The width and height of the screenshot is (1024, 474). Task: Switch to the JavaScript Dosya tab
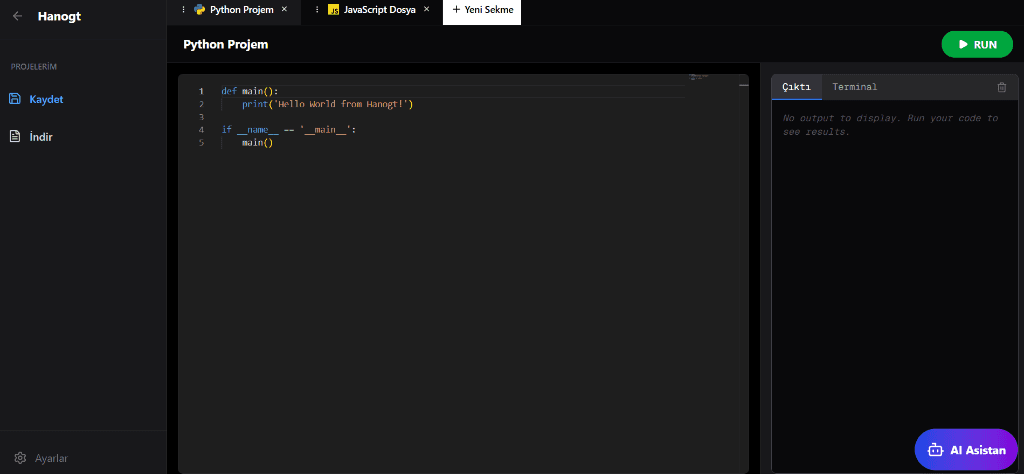(379, 9)
